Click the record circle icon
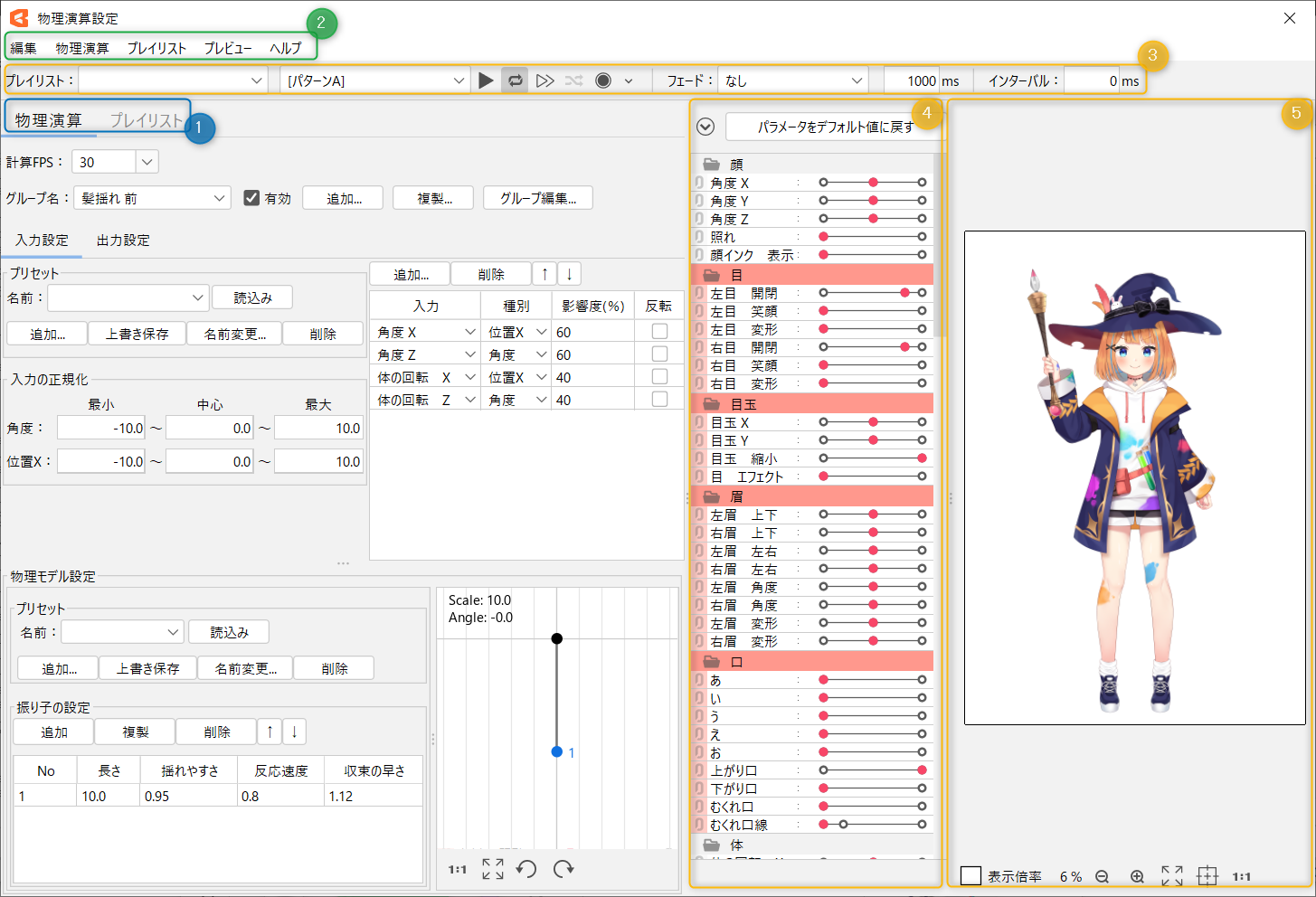This screenshot has height=897, width=1316. coord(603,80)
